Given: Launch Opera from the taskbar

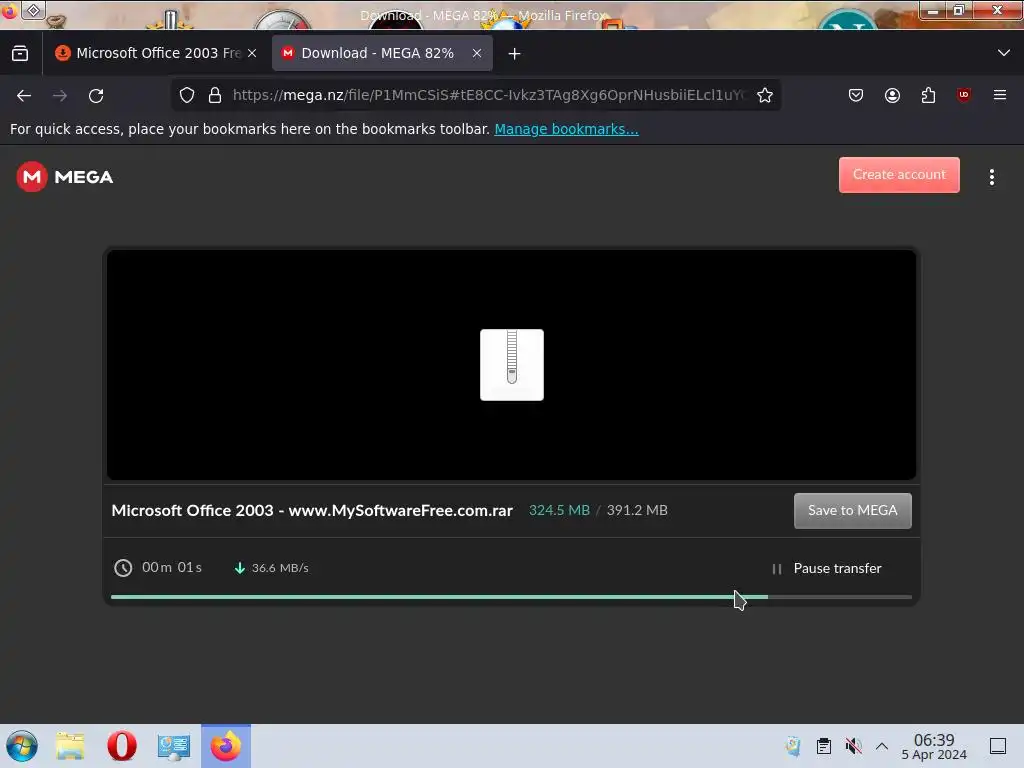Looking at the screenshot, I should point(121,746).
